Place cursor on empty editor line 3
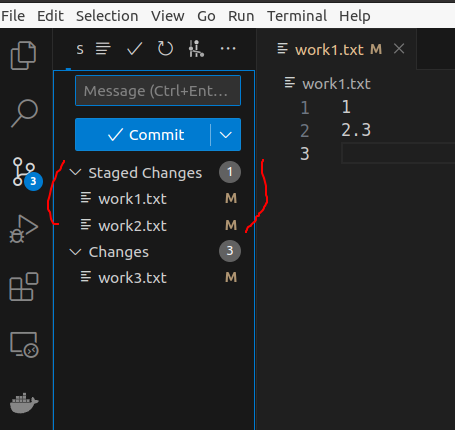The height and width of the screenshot is (430, 455). 398,153
